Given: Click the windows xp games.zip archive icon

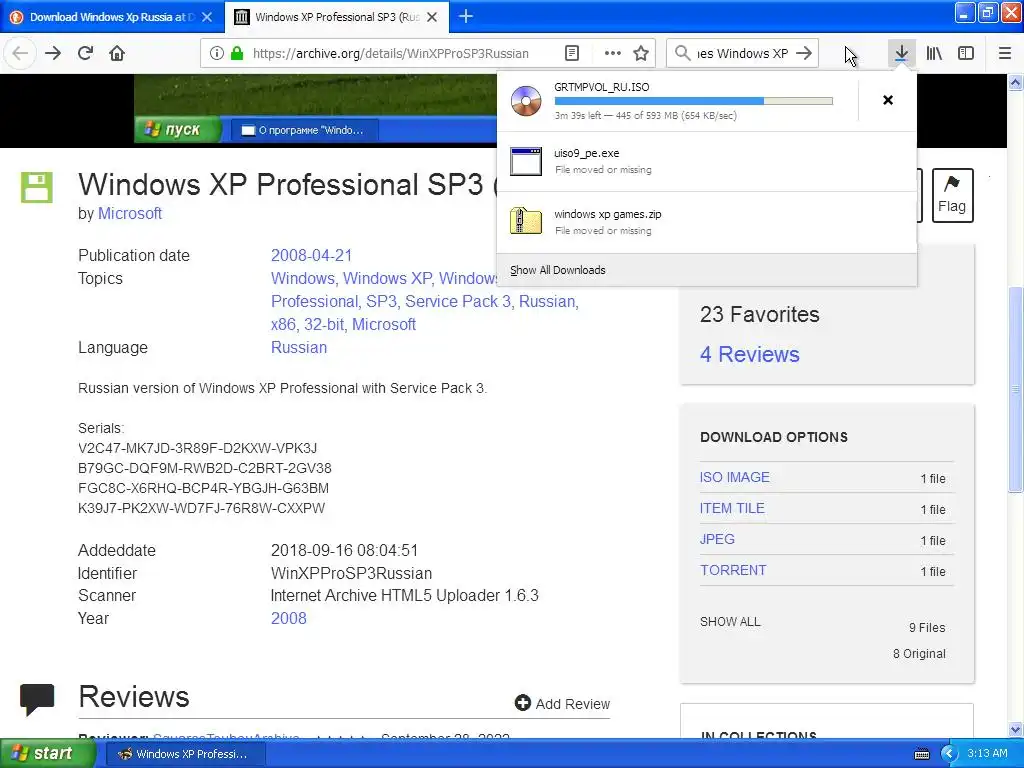Looking at the screenshot, I should point(526,221).
